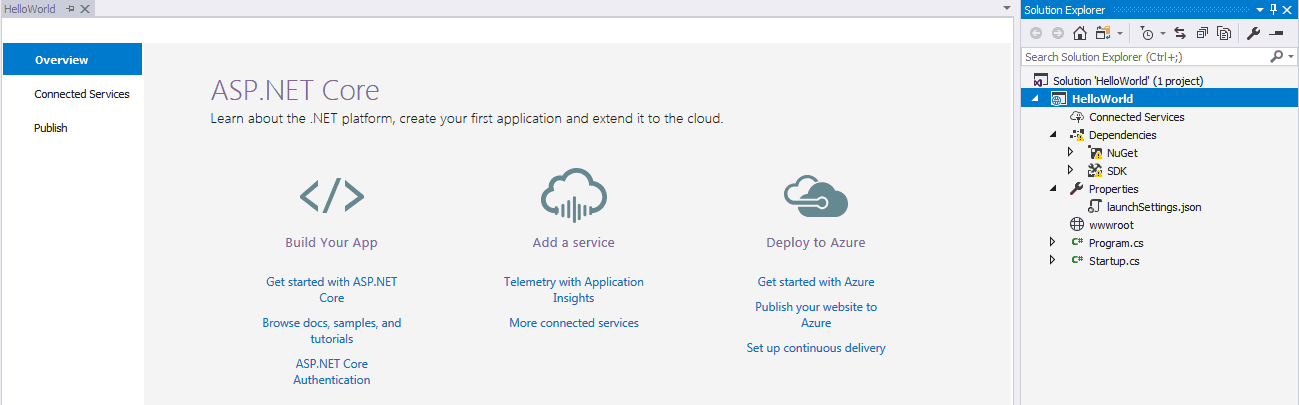The width and height of the screenshot is (1299, 405).
Task: Collapse the Dependencies tree node
Action: 1052,135
